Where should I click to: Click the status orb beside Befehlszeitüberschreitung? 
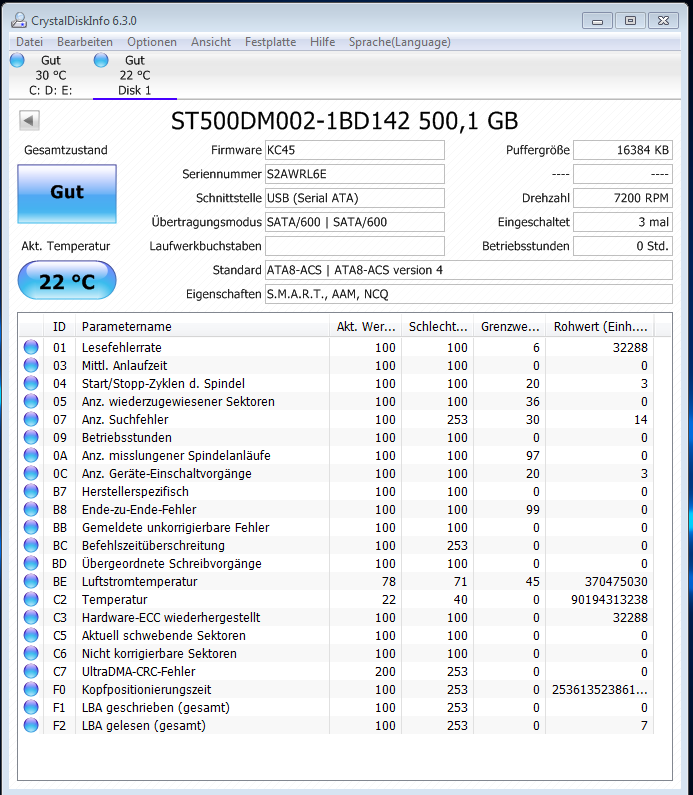[31, 545]
